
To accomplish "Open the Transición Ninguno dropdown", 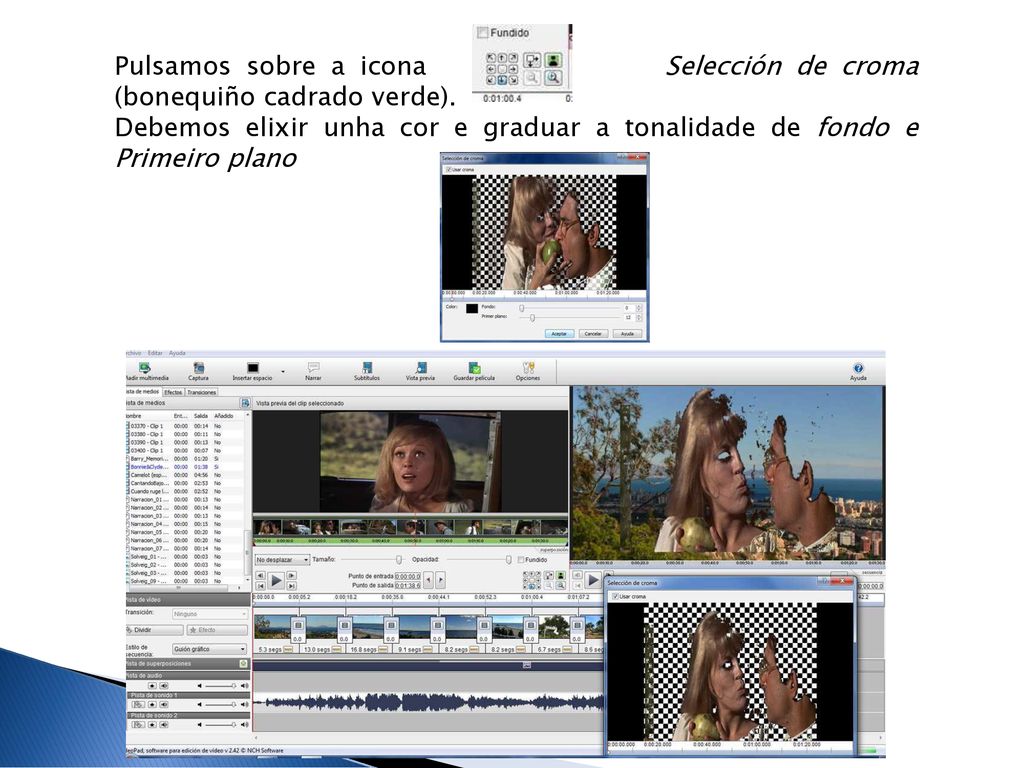I will (210, 615).
